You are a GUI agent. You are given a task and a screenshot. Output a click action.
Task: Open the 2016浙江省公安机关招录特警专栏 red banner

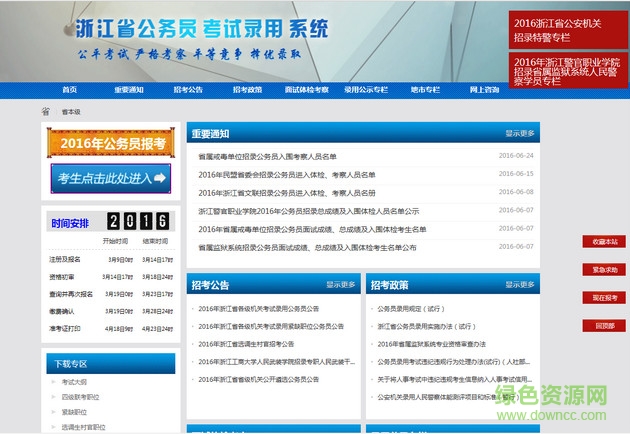pyautogui.click(x=568, y=30)
